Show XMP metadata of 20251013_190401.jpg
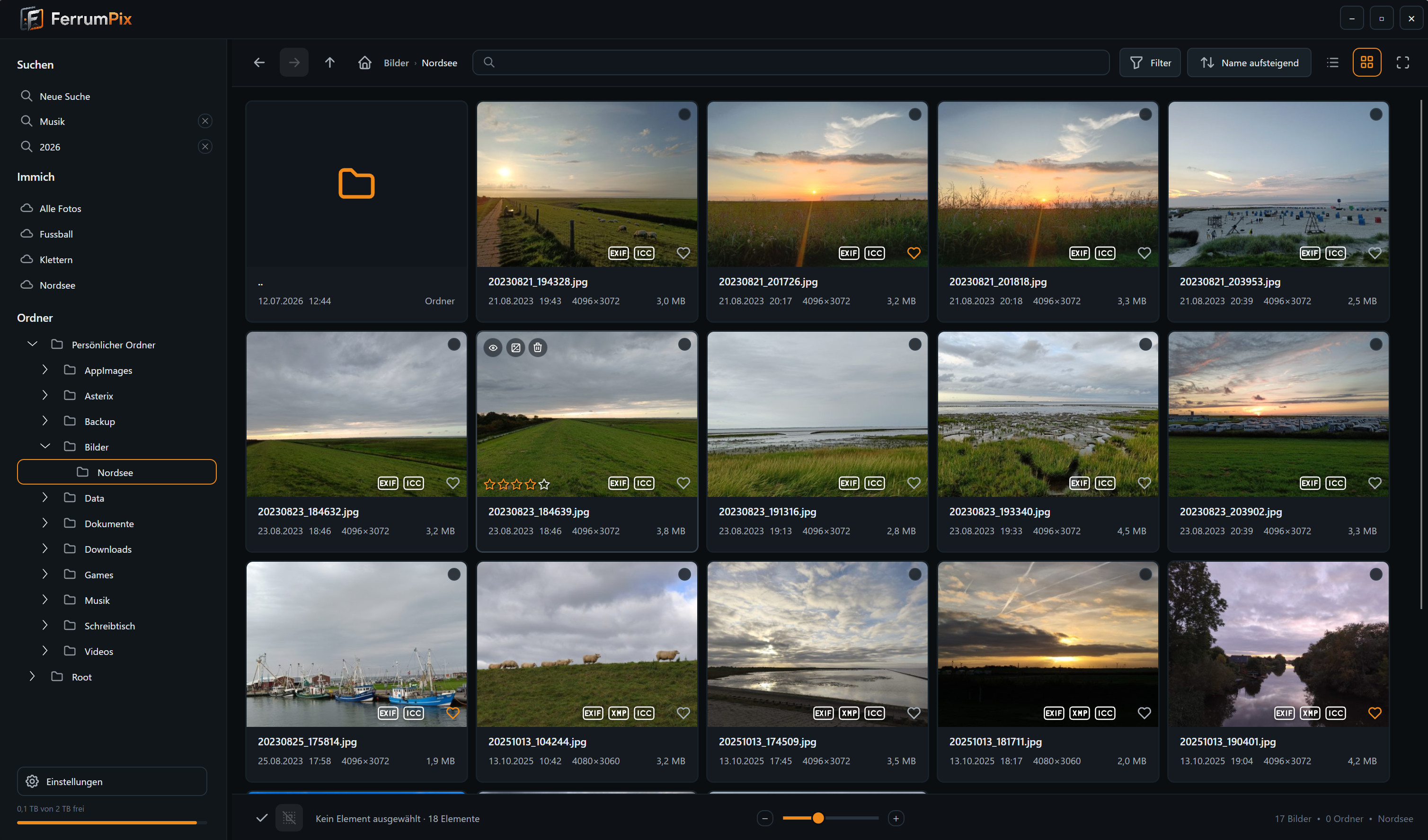Image resolution: width=1428 pixels, height=840 pixels. pos(1310,713)
